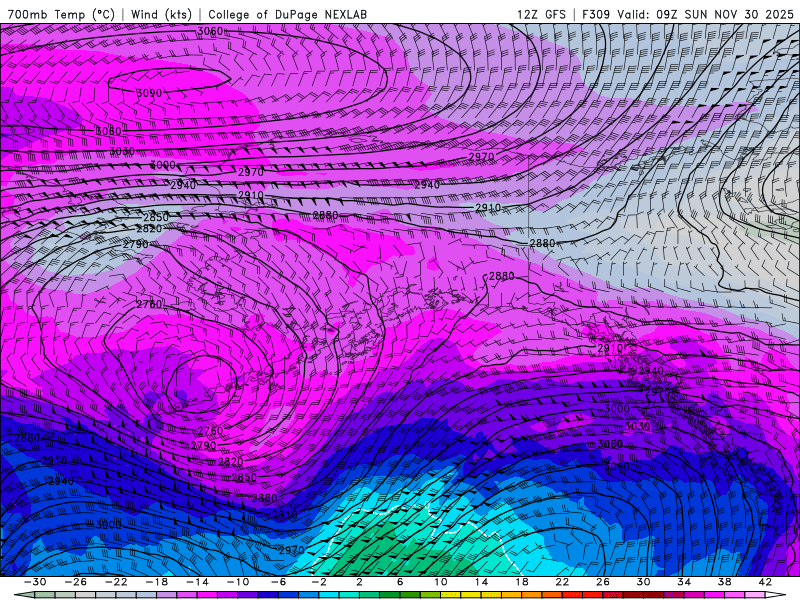This screenshot has width=800, height=600.
Task: Click the 34 value on the temperature scale
Action: [684, 582]
